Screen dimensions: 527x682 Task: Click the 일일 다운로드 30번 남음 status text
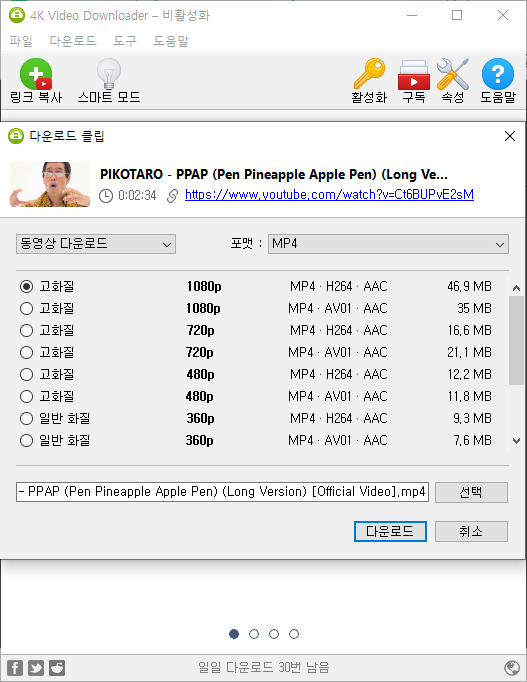point(264,667)
